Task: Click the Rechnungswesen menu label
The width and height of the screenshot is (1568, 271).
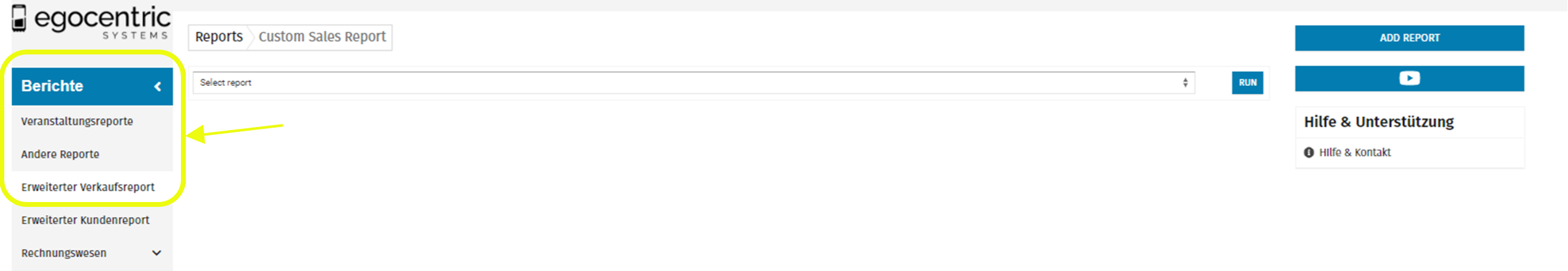Action: coord(64,253)
